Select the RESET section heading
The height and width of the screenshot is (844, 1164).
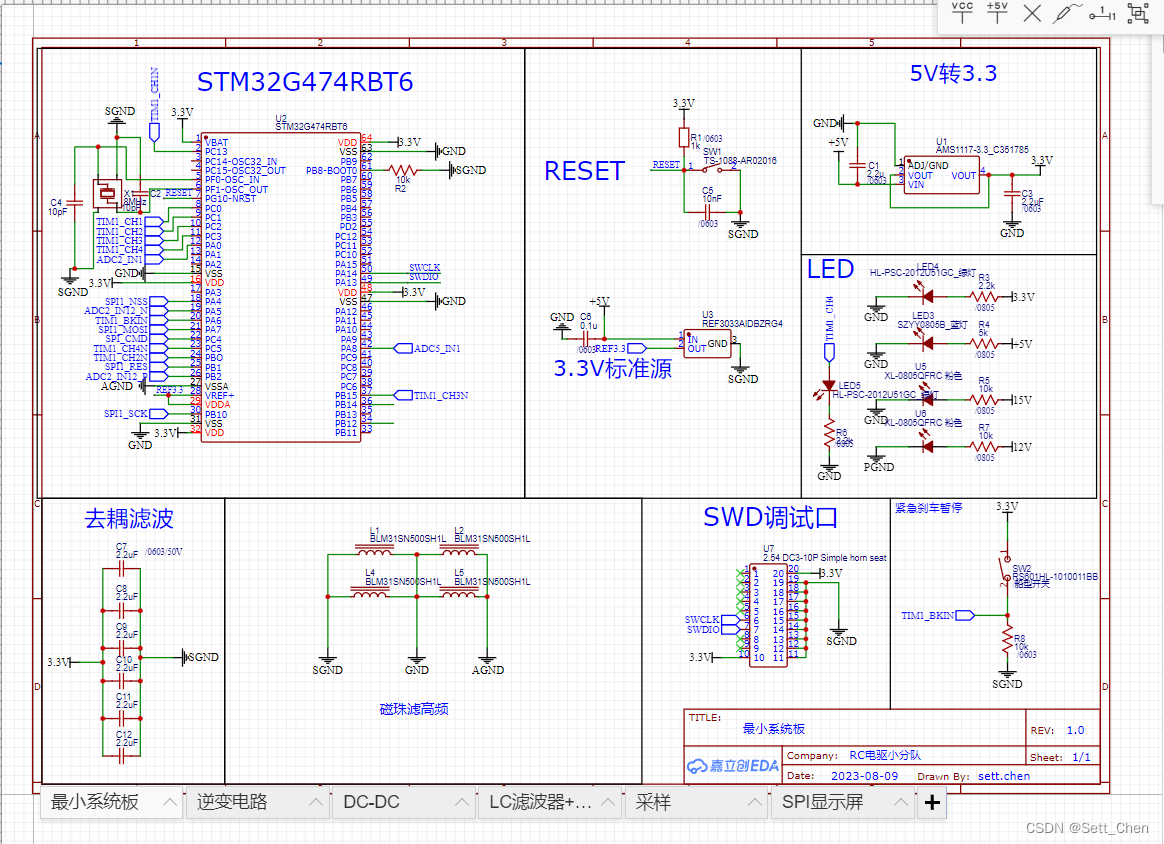pos(584,171)
